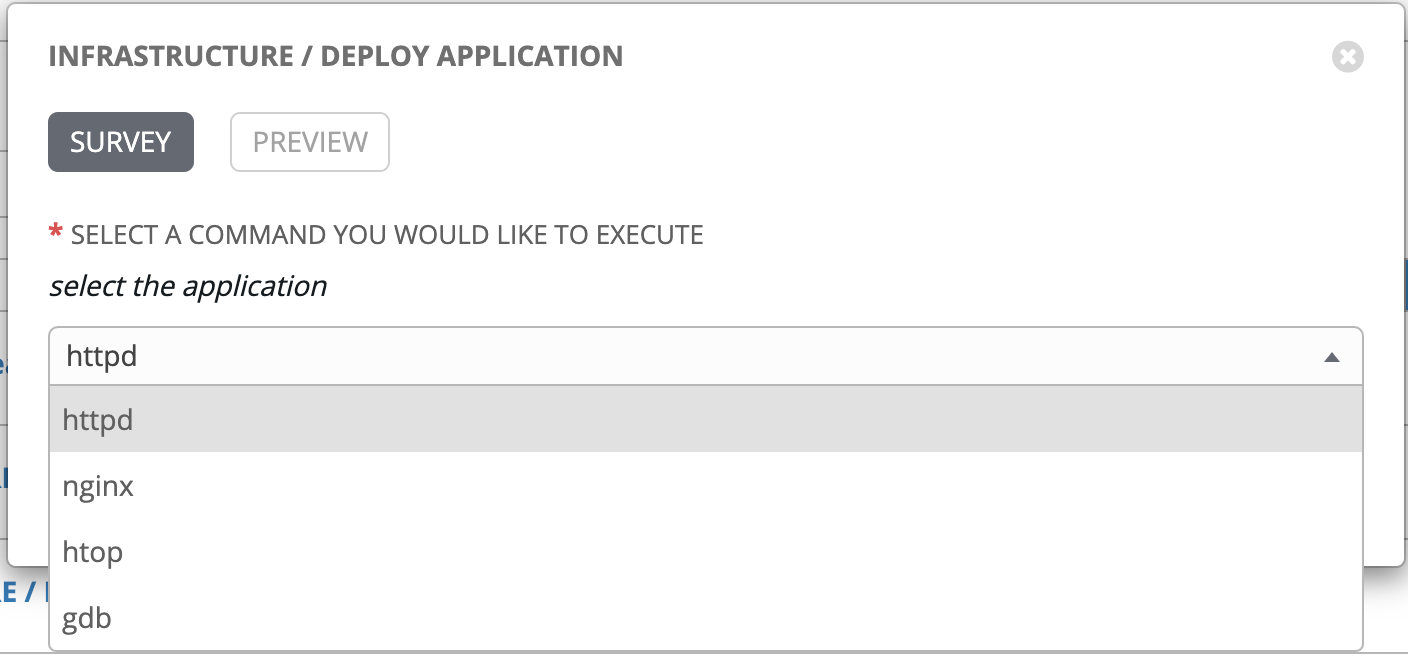Click the 'select the application' label
The width and height of the screenshot is (1408, 658).
[x=186, y=286]
